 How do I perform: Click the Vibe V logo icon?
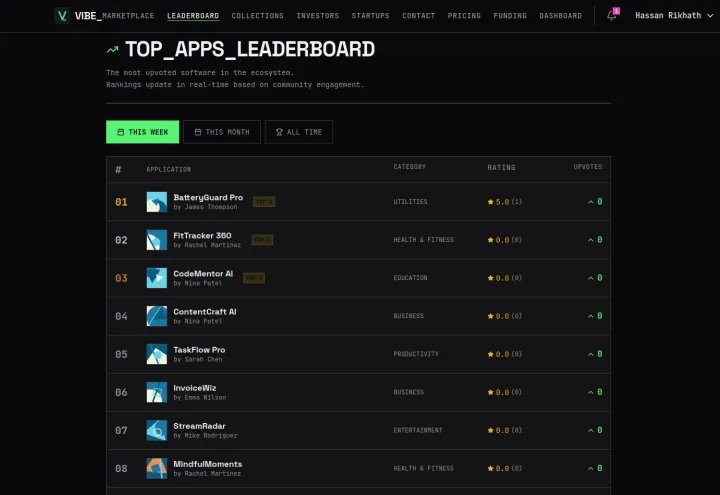point(62,16)
